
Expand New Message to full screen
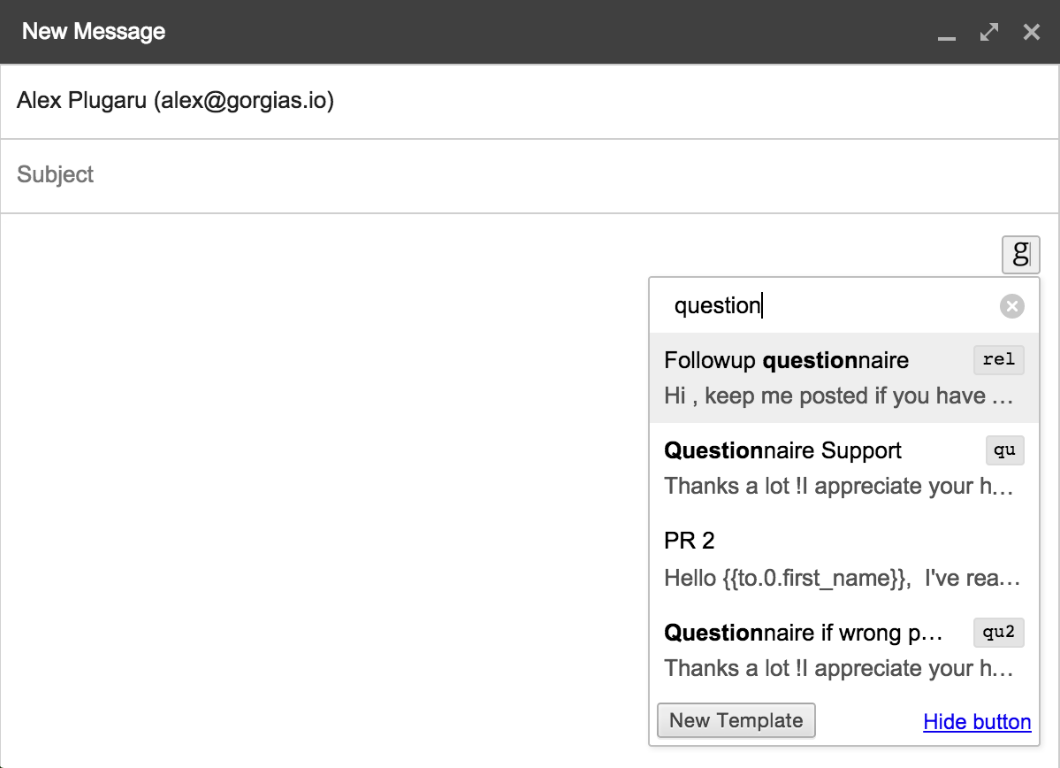click(x=989, y=32)
